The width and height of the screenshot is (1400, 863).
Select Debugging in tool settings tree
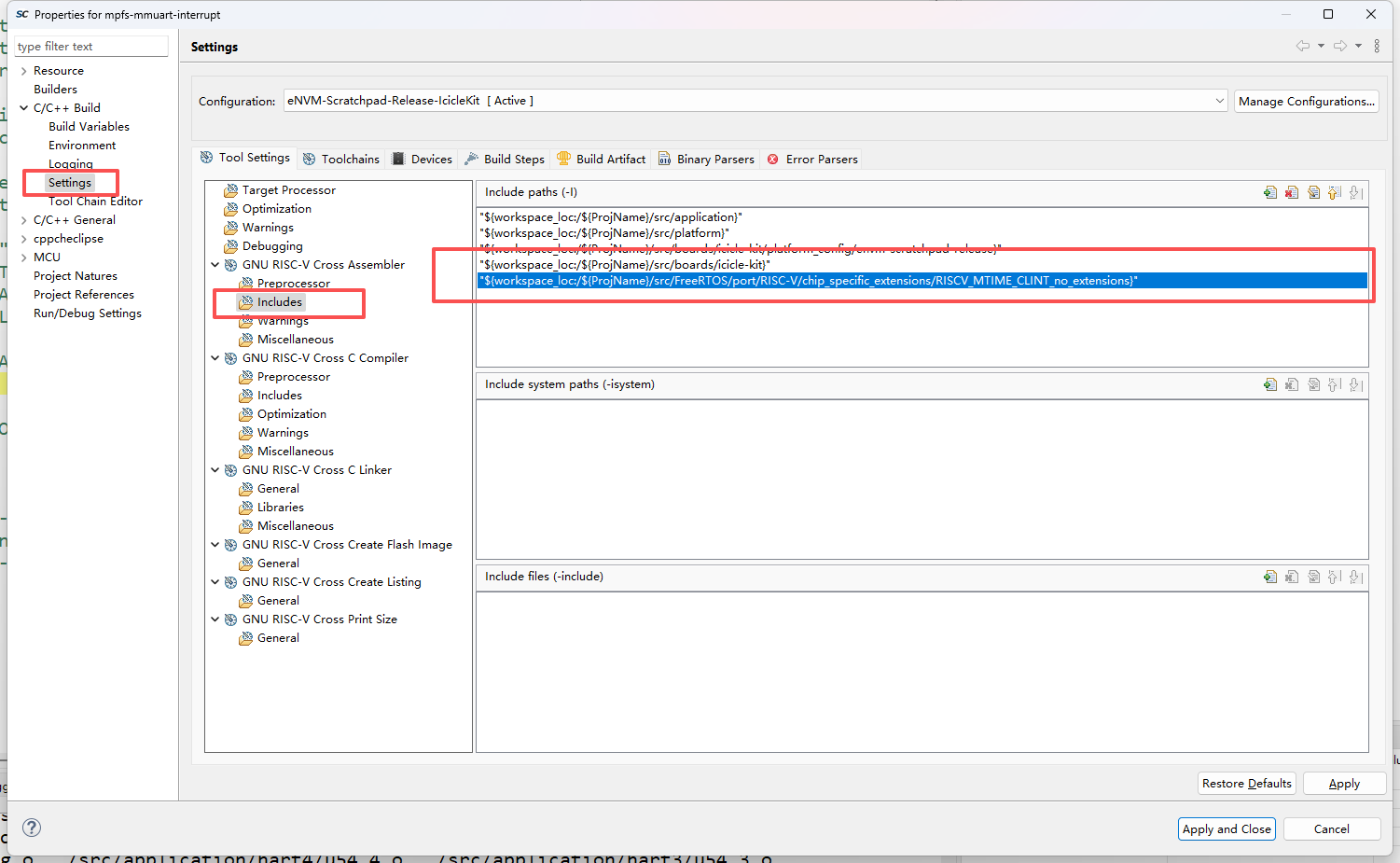[272, 246]
